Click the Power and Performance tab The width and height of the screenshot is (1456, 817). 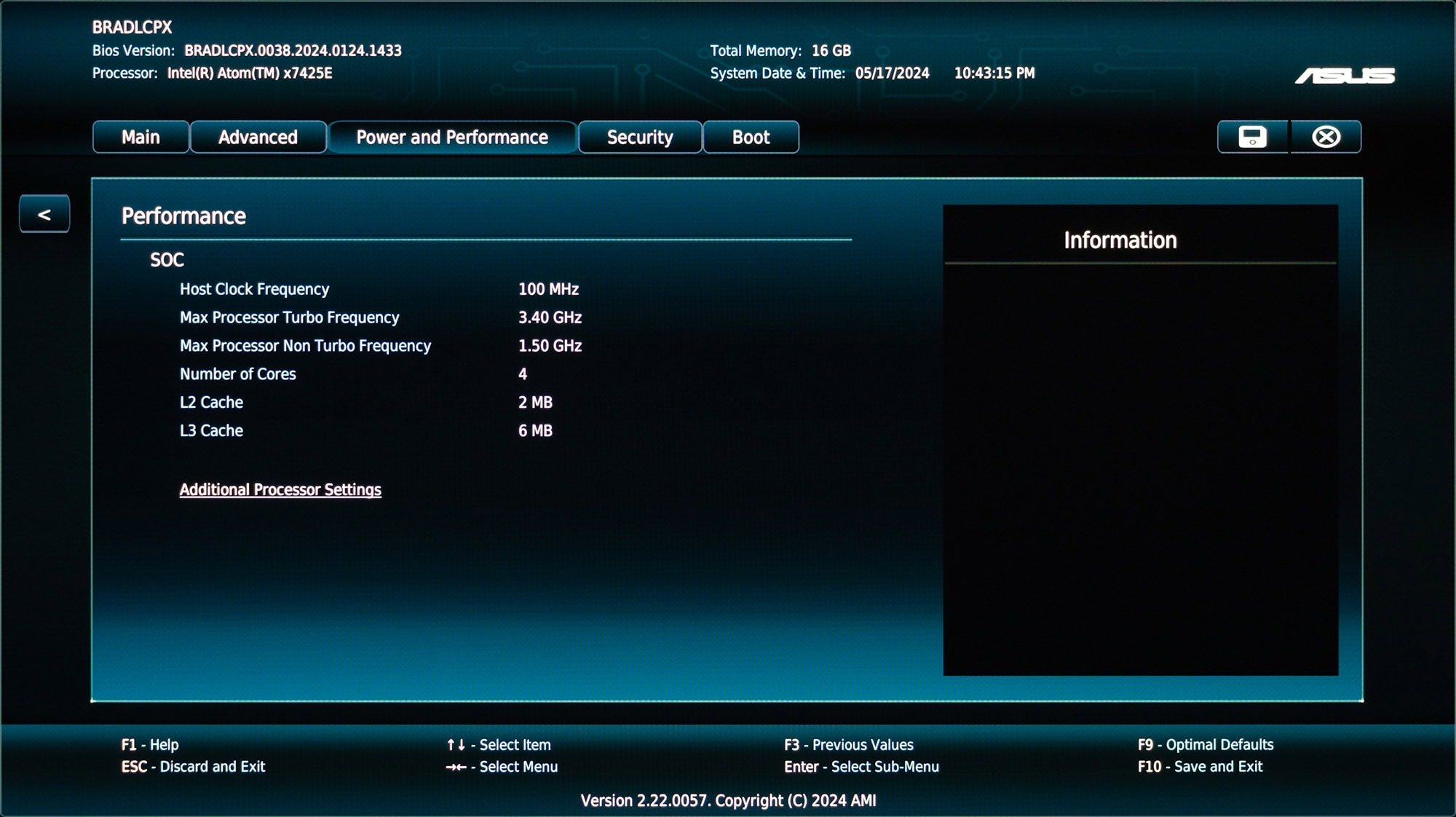451,136
